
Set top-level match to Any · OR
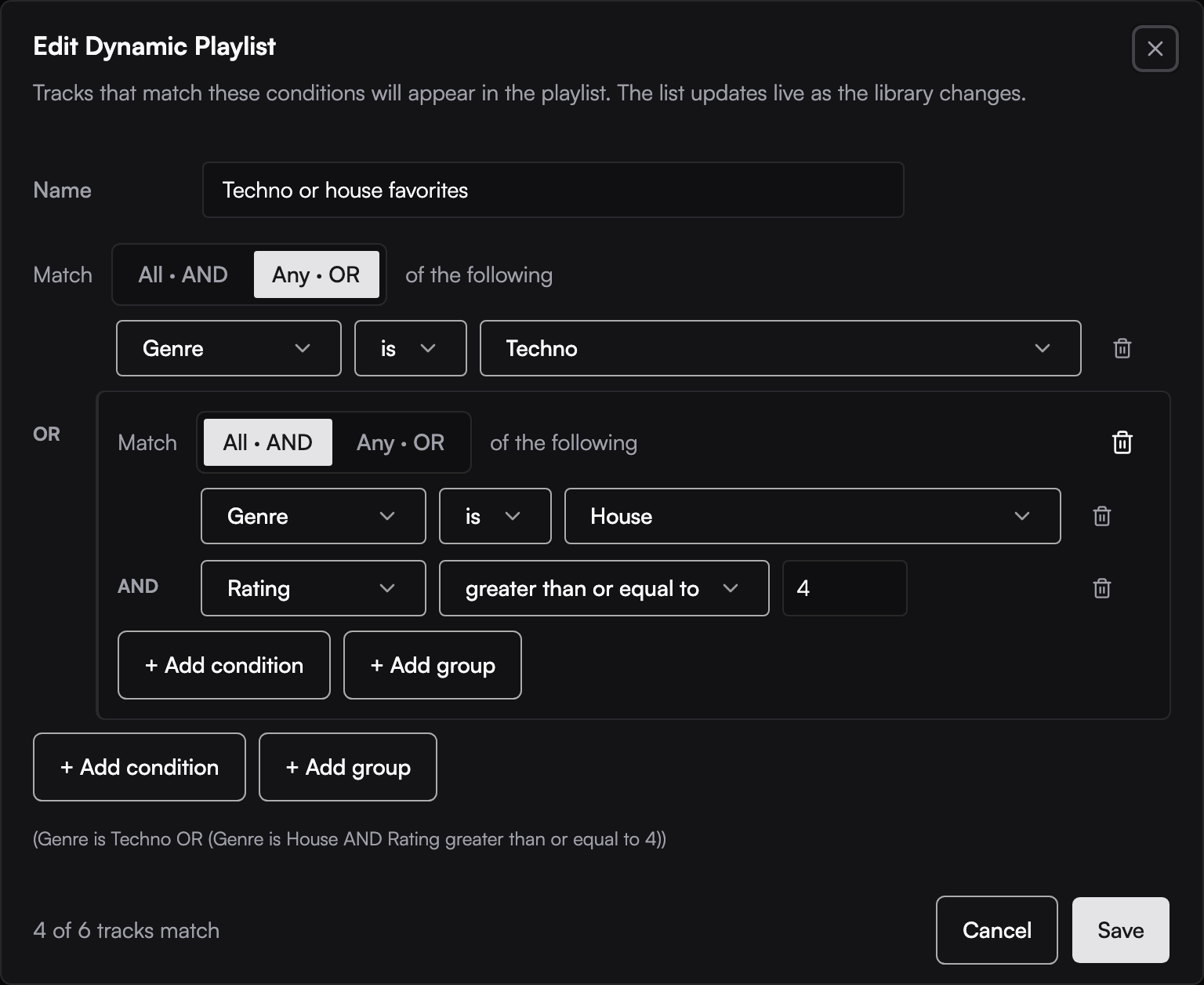click(316, 274)
